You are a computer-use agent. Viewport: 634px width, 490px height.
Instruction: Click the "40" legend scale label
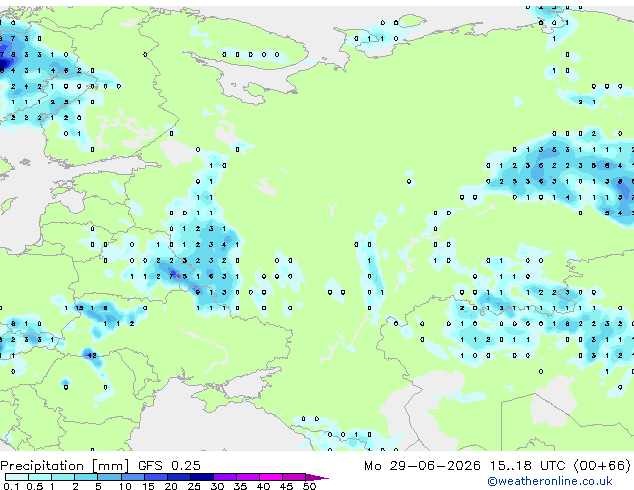pos(263,486)
